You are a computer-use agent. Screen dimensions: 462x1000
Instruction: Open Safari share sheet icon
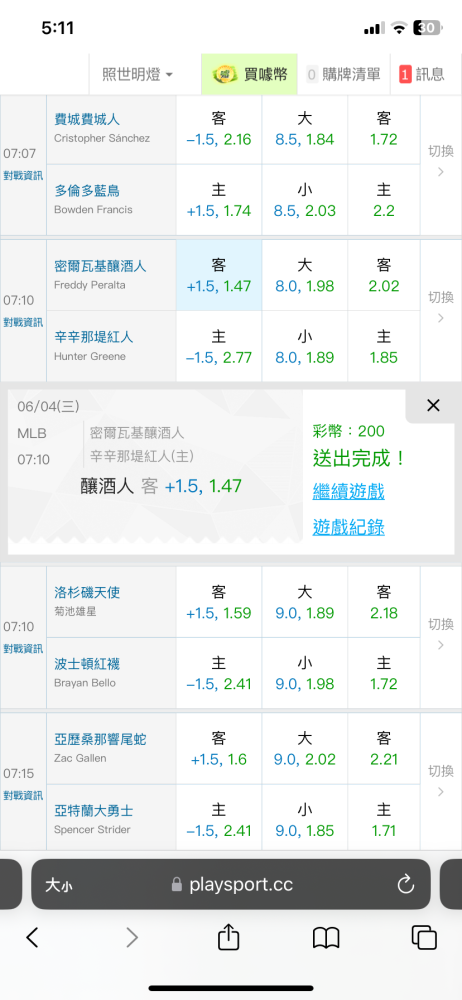coord(228,937)
